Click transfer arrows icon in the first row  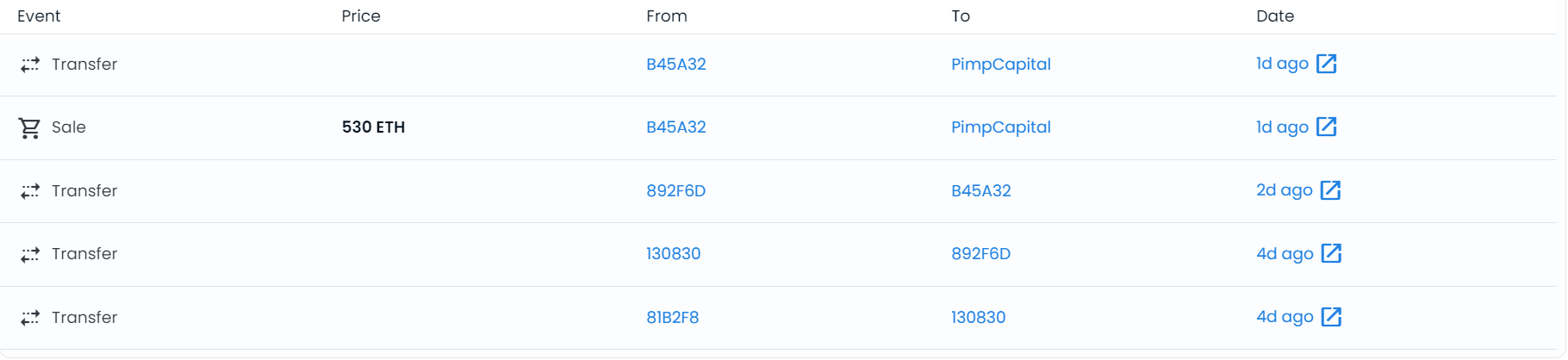click(30, 65)
